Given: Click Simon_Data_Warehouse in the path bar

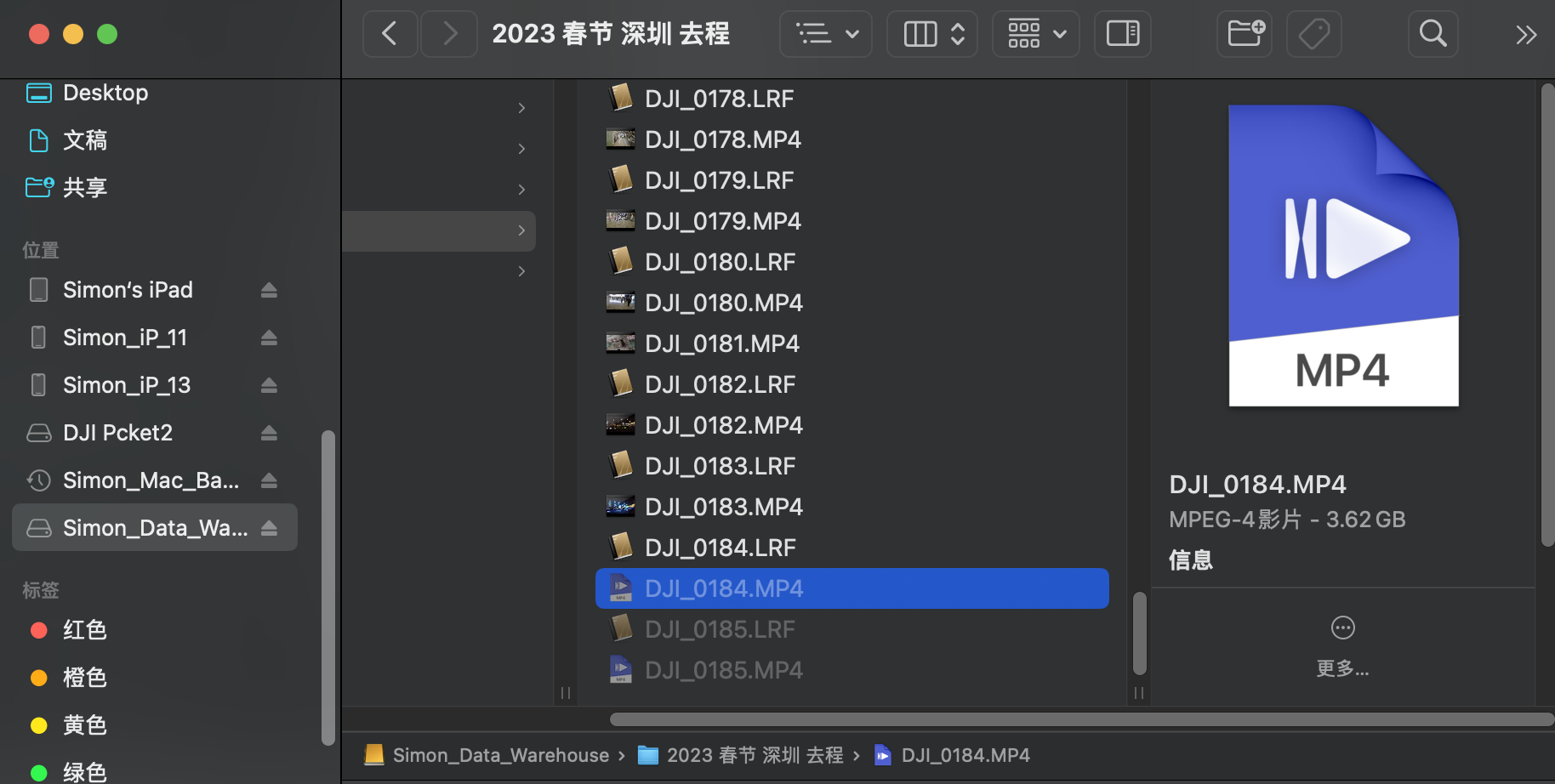Looking at the screenshot, I should [487, 755].
